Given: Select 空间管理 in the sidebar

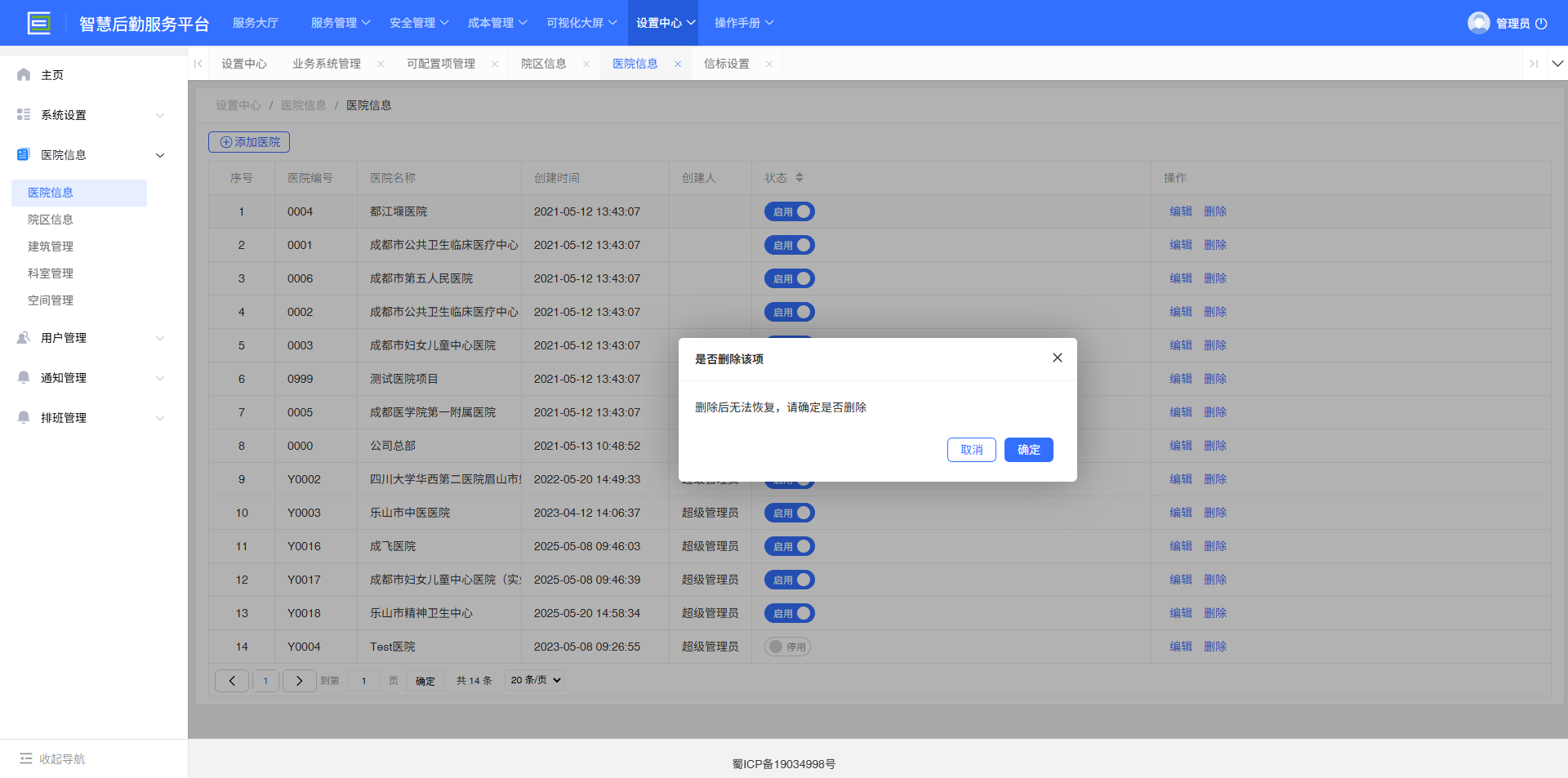Looking at the screenshot, I should click(x=51, y=300).
